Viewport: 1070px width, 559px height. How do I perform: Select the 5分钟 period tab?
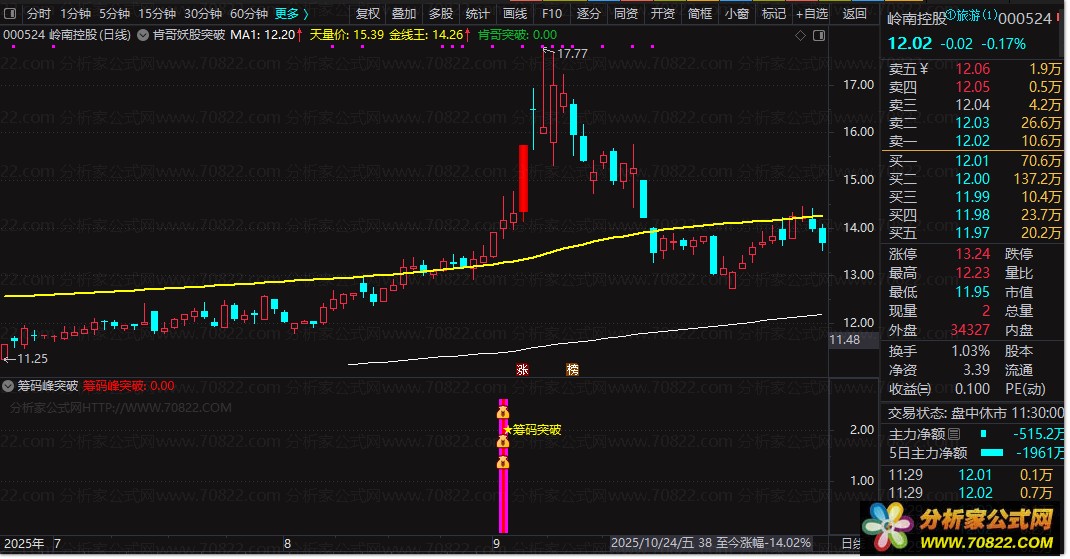coord(114,14)
